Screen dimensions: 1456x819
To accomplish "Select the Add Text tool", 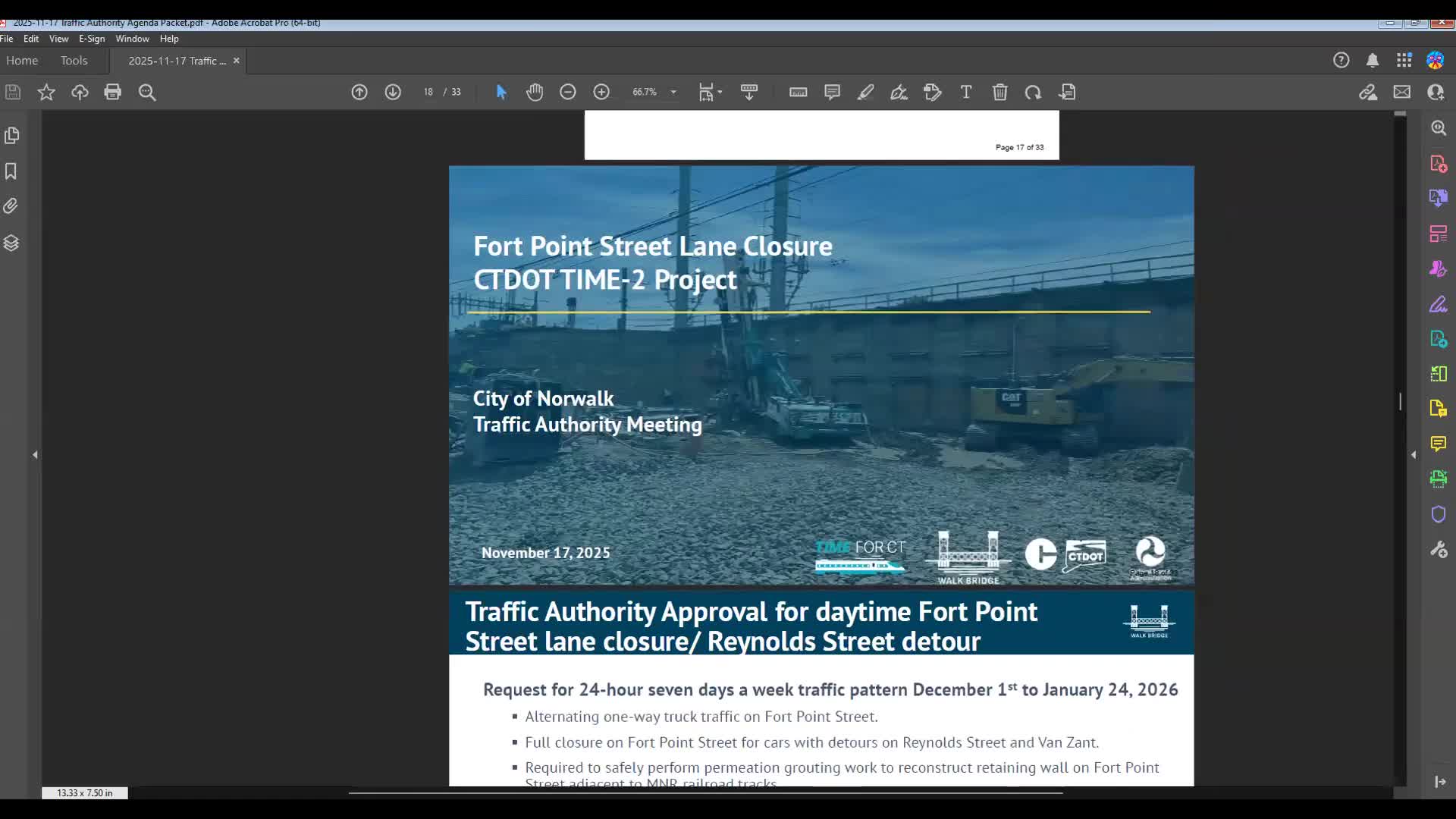I will 965,92.
